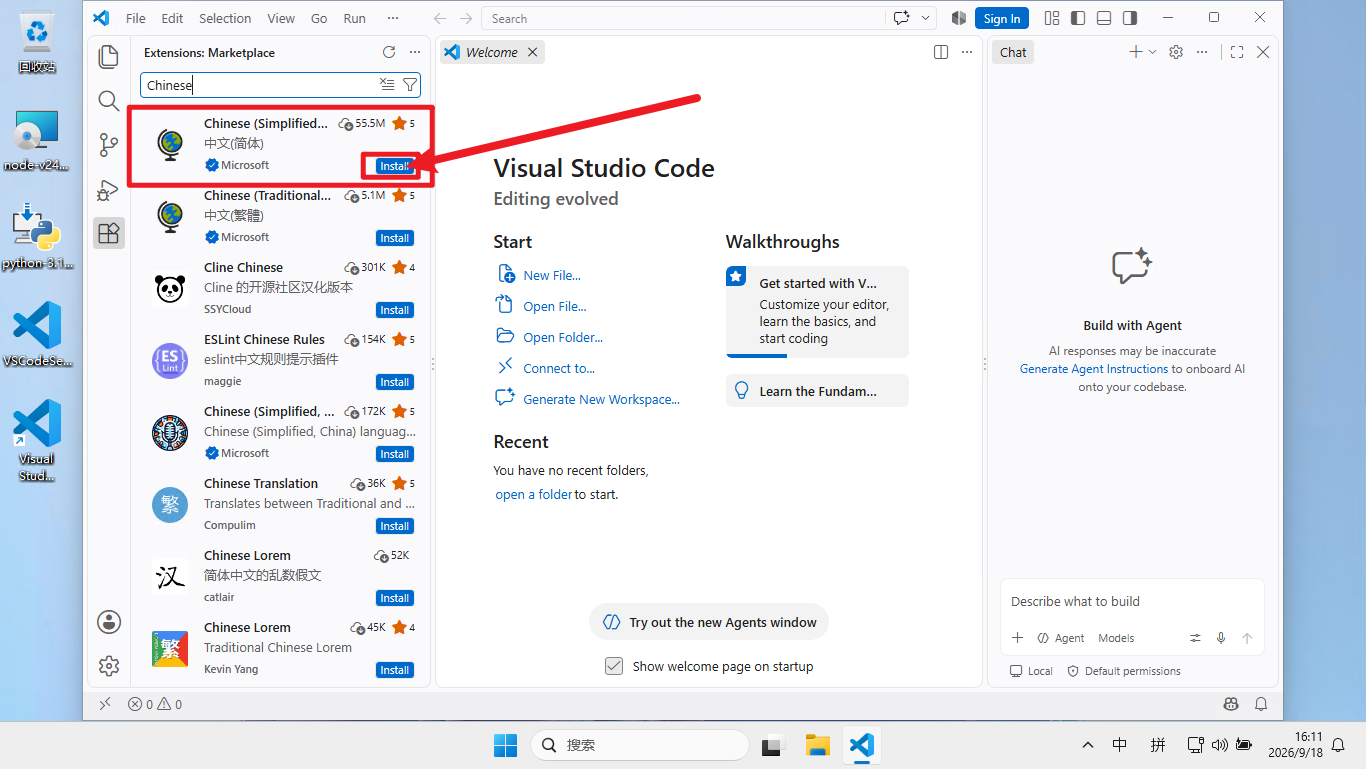Open remote window indicator in status bar

[x=105, y=704]
